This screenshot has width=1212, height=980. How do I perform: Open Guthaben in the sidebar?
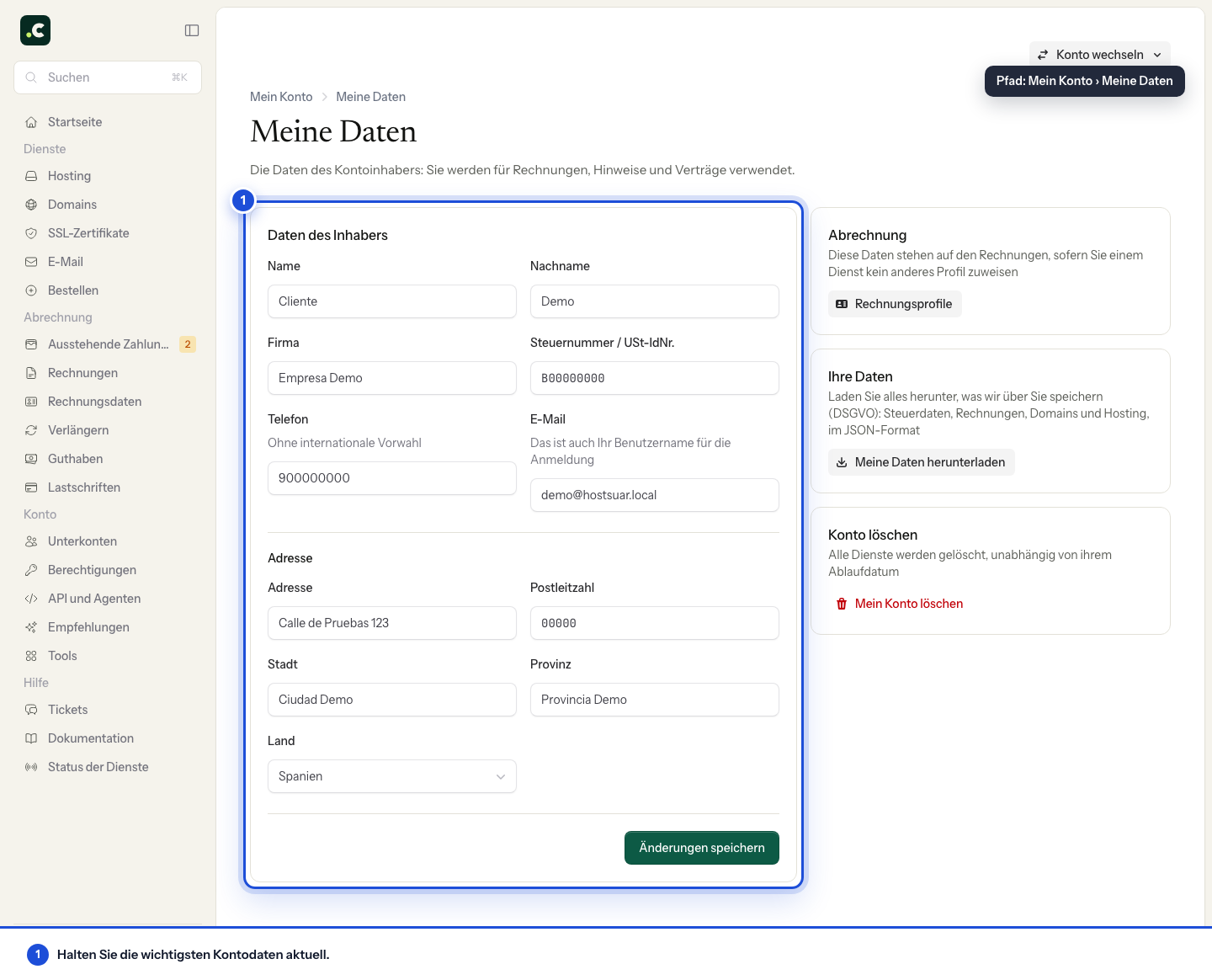point(108,459)
